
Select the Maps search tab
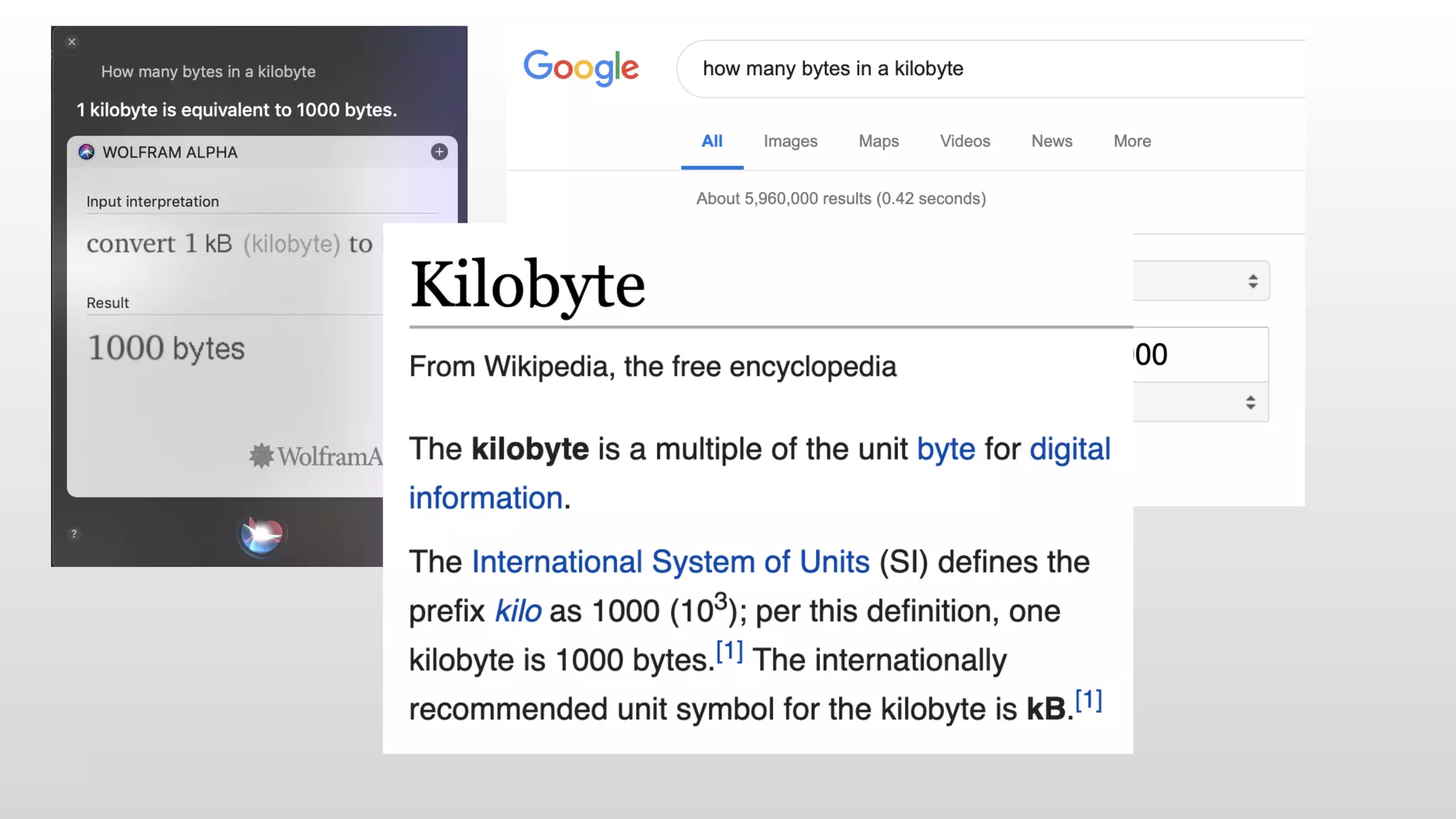[x=878, y=141]
